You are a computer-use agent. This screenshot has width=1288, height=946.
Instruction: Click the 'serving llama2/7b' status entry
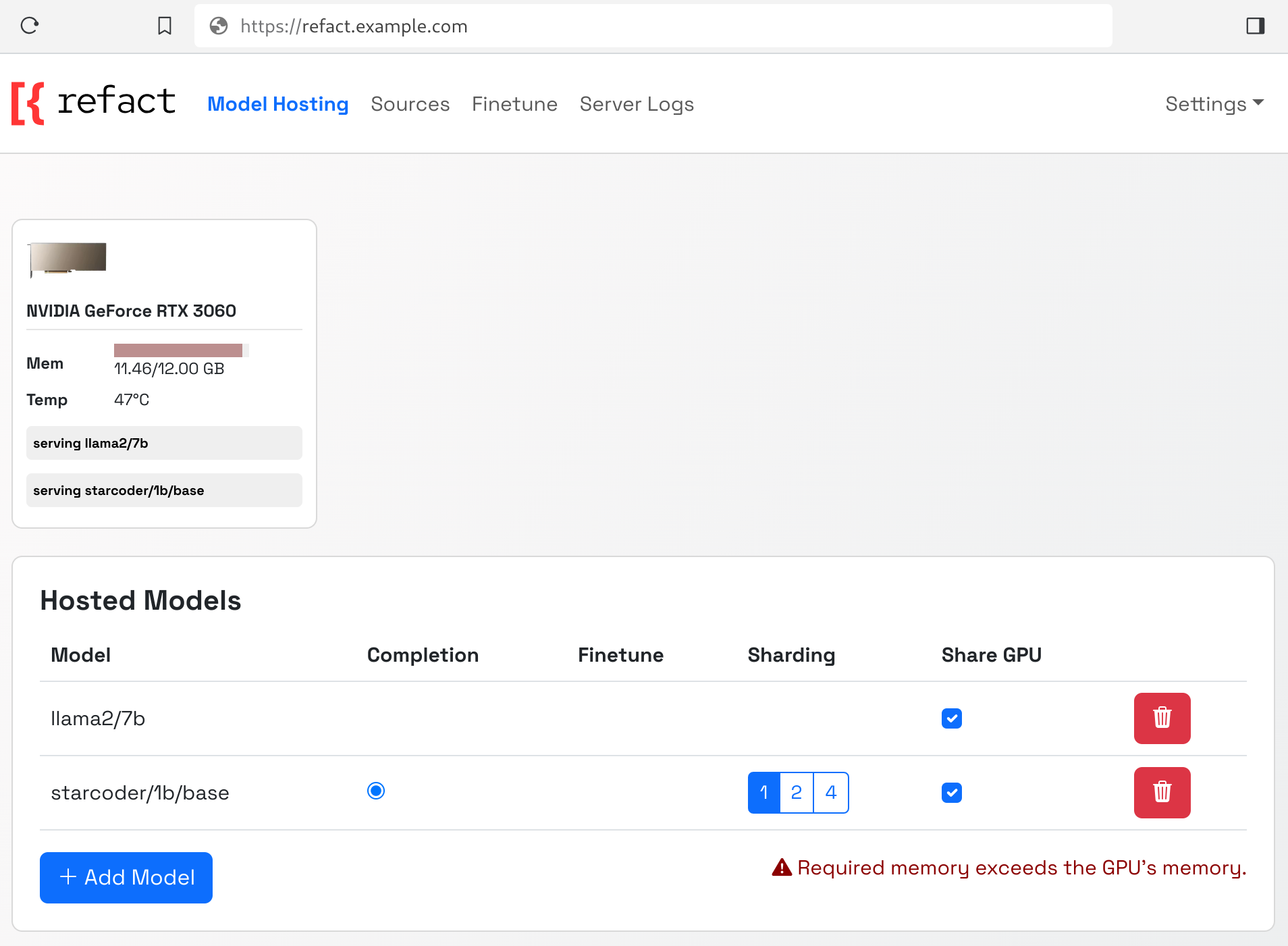(x=164, y=443)
